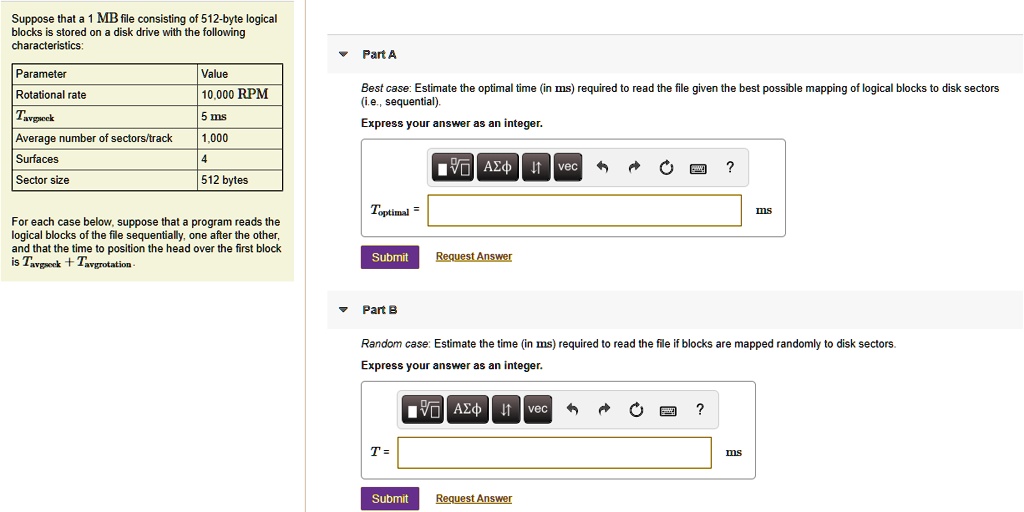Open help for the Part B answer box
The height and width of the screenshot is (512, 1024).
click(x=700, y=409)
